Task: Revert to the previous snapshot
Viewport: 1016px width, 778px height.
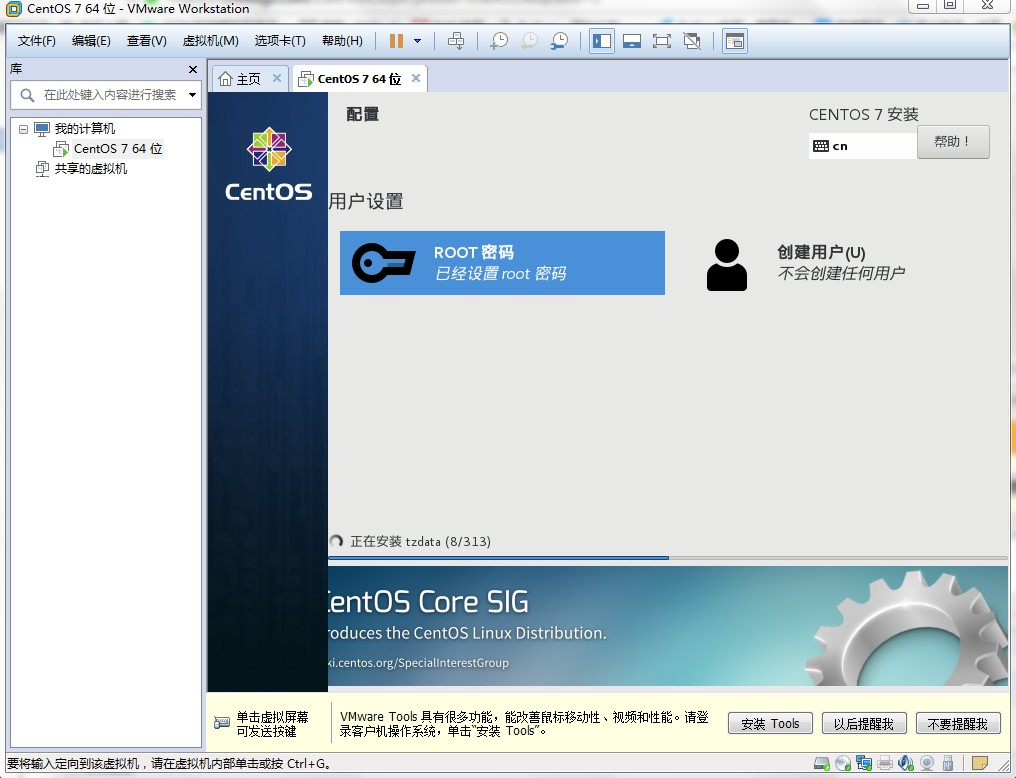Action: 529,41
